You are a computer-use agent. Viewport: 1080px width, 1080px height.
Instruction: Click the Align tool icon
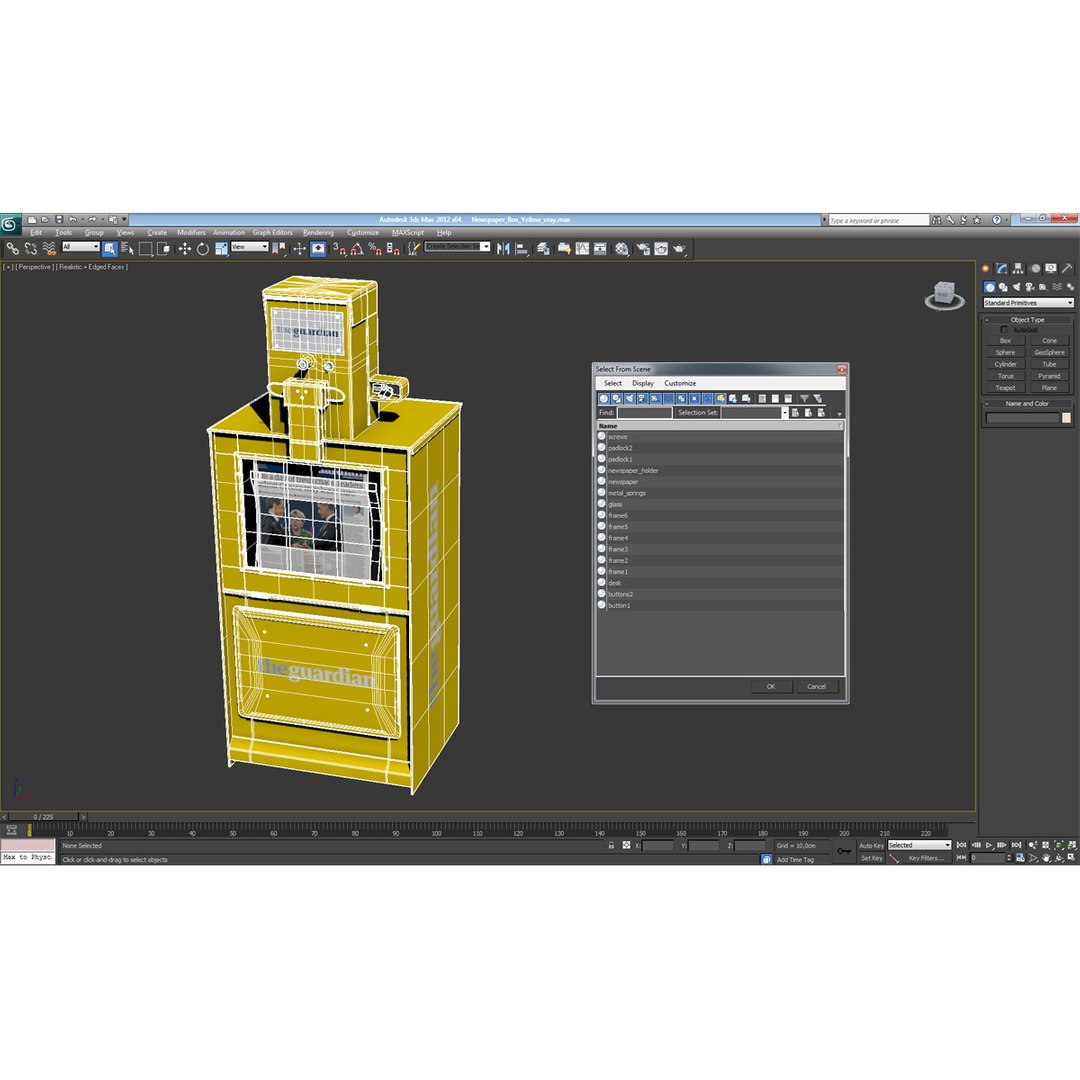point(522,249)
